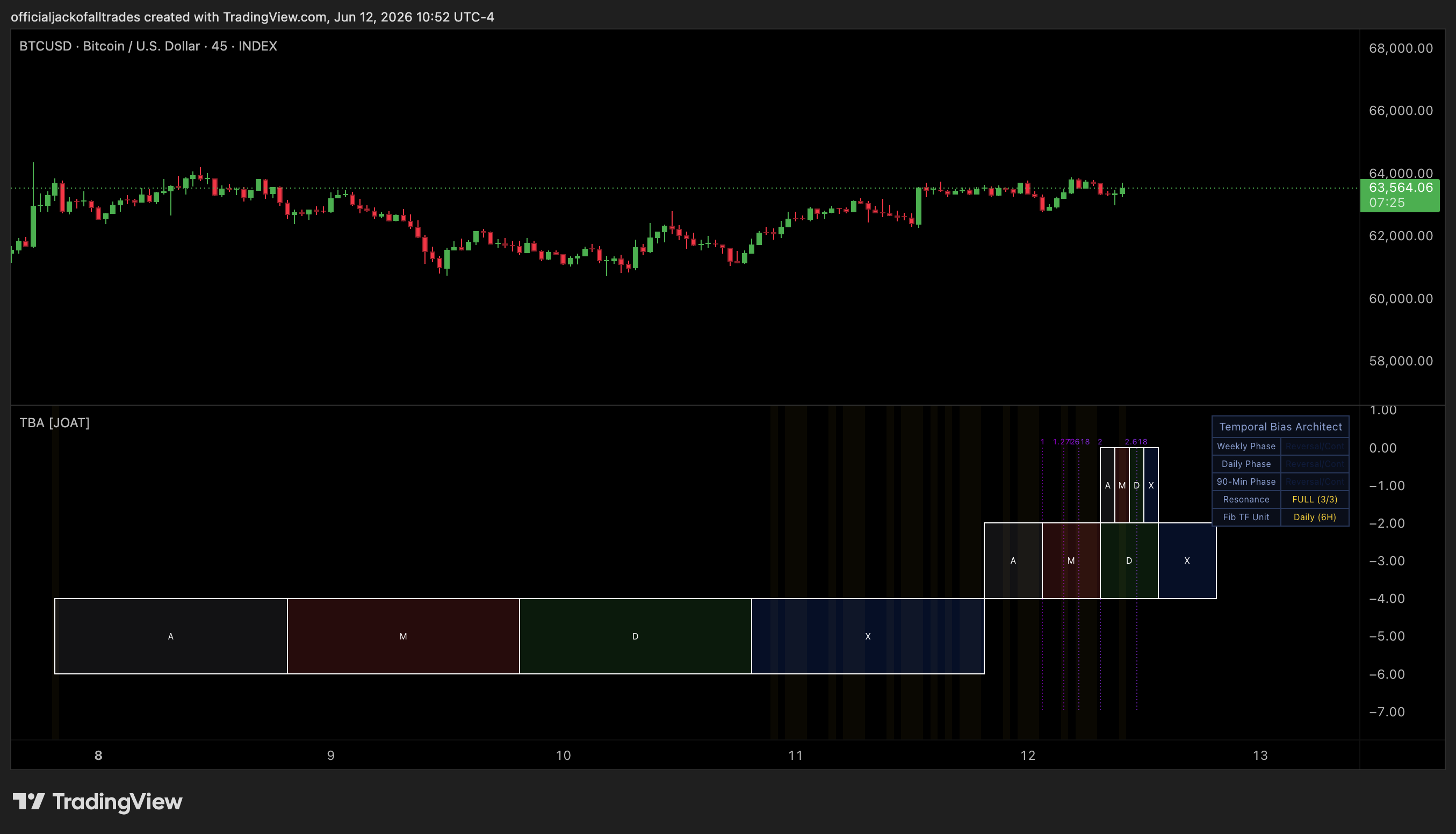The height and width of the screenshot is (834, 1456).
Task: Click date label 8 on time axis
Action: 98,756
